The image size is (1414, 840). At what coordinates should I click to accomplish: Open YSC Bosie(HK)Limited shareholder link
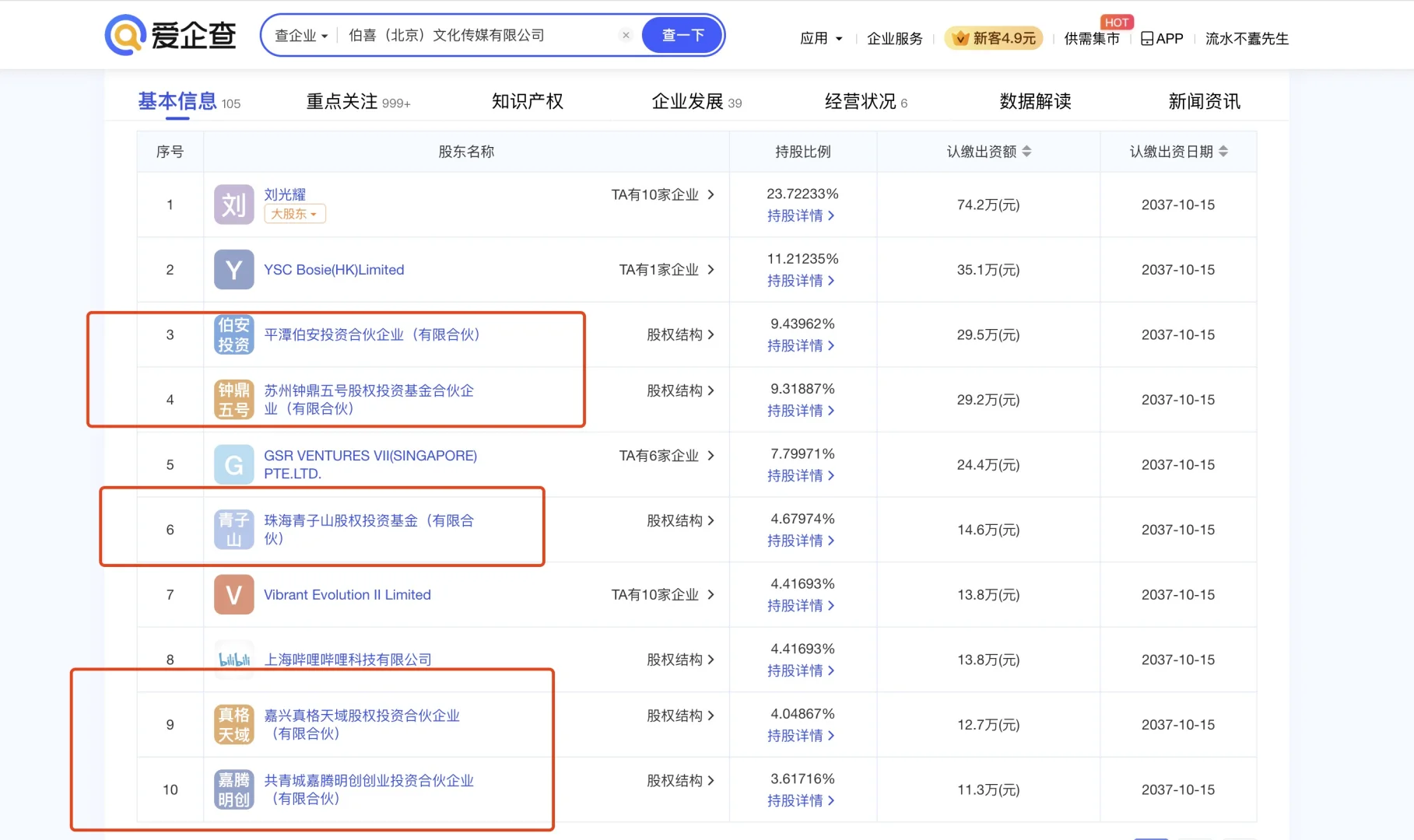(334, 270)
